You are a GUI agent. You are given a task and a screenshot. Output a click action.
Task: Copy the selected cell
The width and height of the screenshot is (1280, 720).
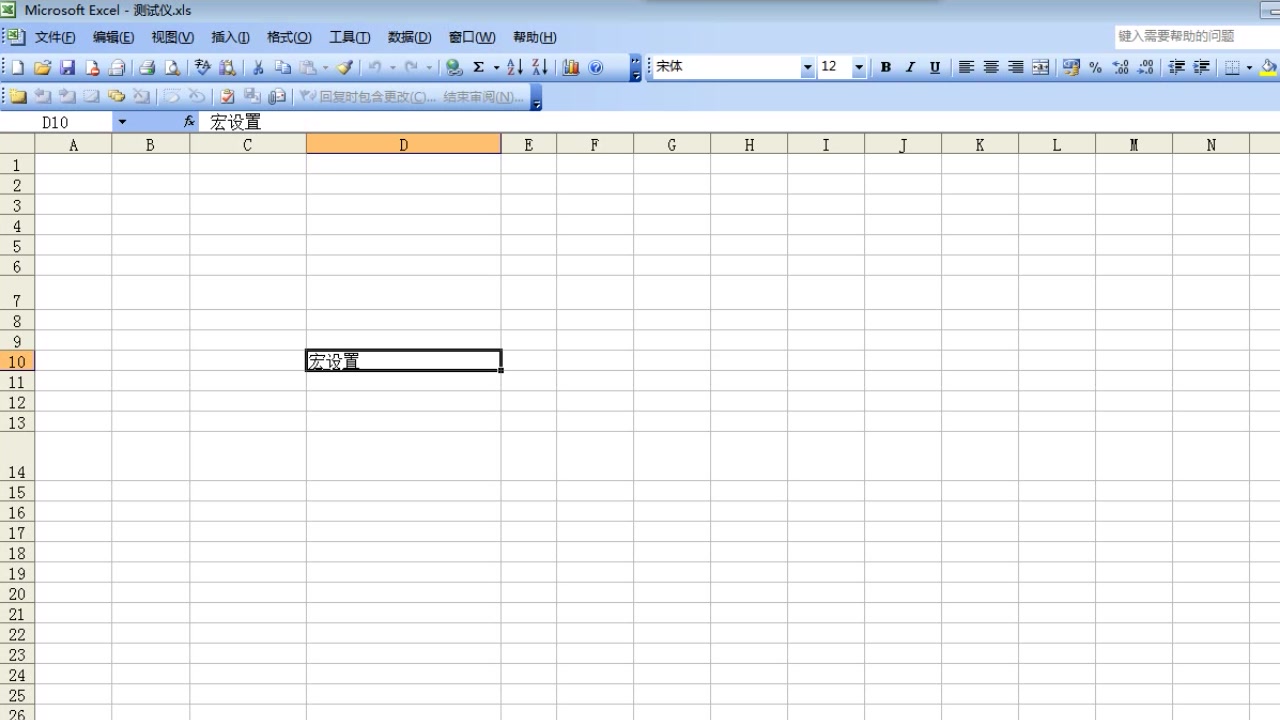pos(283,68)
